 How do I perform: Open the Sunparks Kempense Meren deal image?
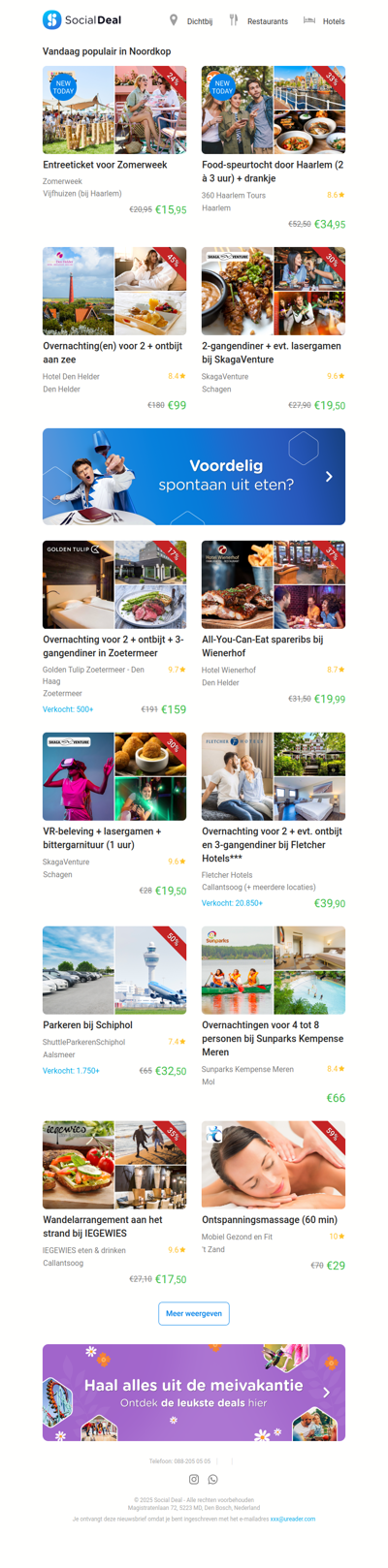click(x=274, y=970)
